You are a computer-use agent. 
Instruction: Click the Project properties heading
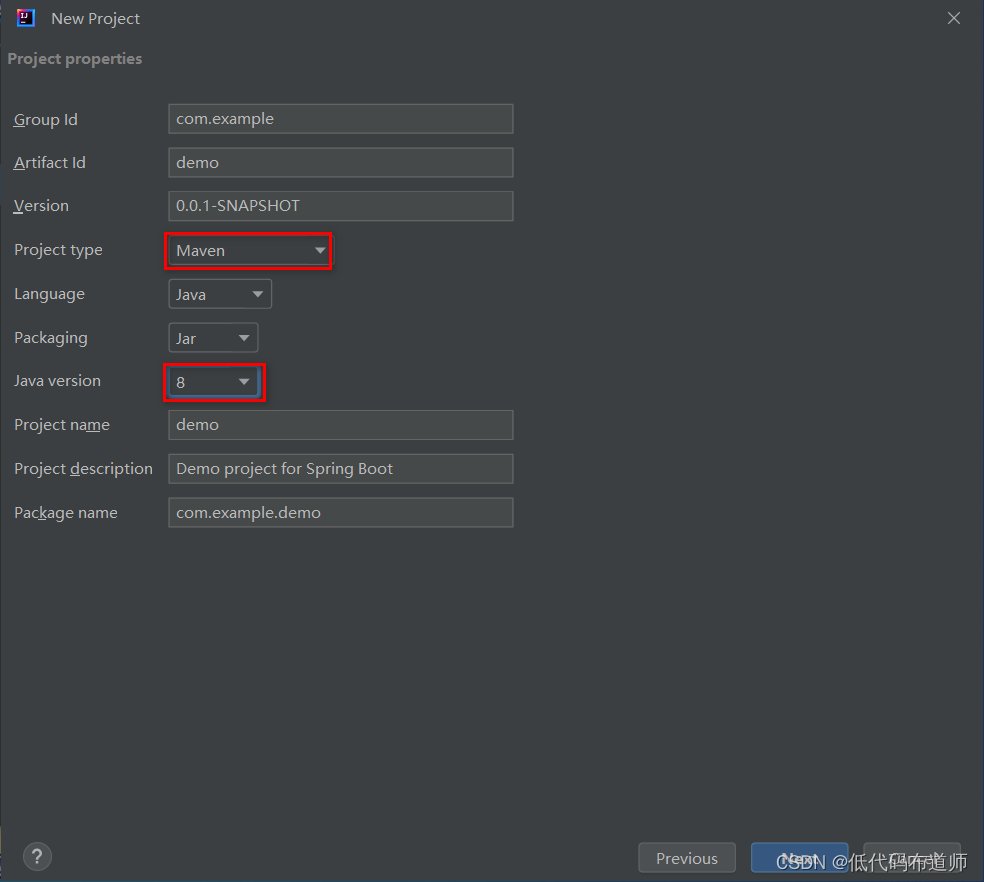[x=75, y=59]
